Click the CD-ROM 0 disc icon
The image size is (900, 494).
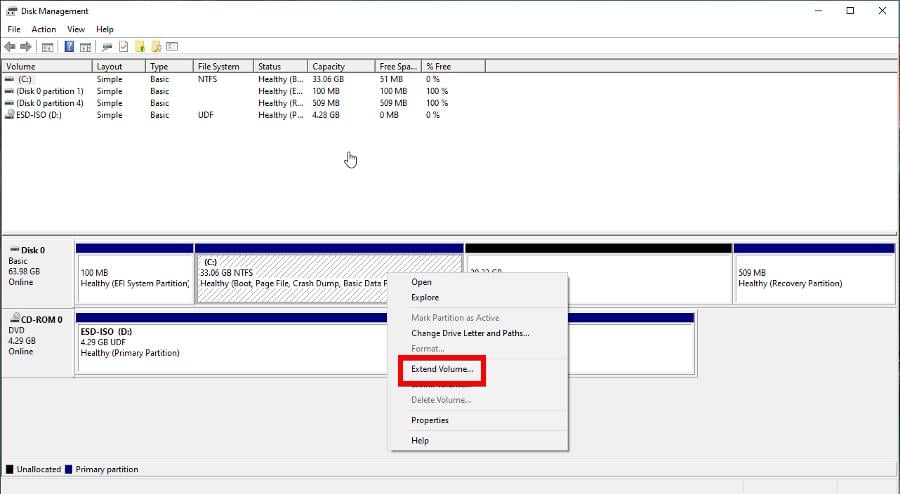pyautogui.click(x=15, y=319)
